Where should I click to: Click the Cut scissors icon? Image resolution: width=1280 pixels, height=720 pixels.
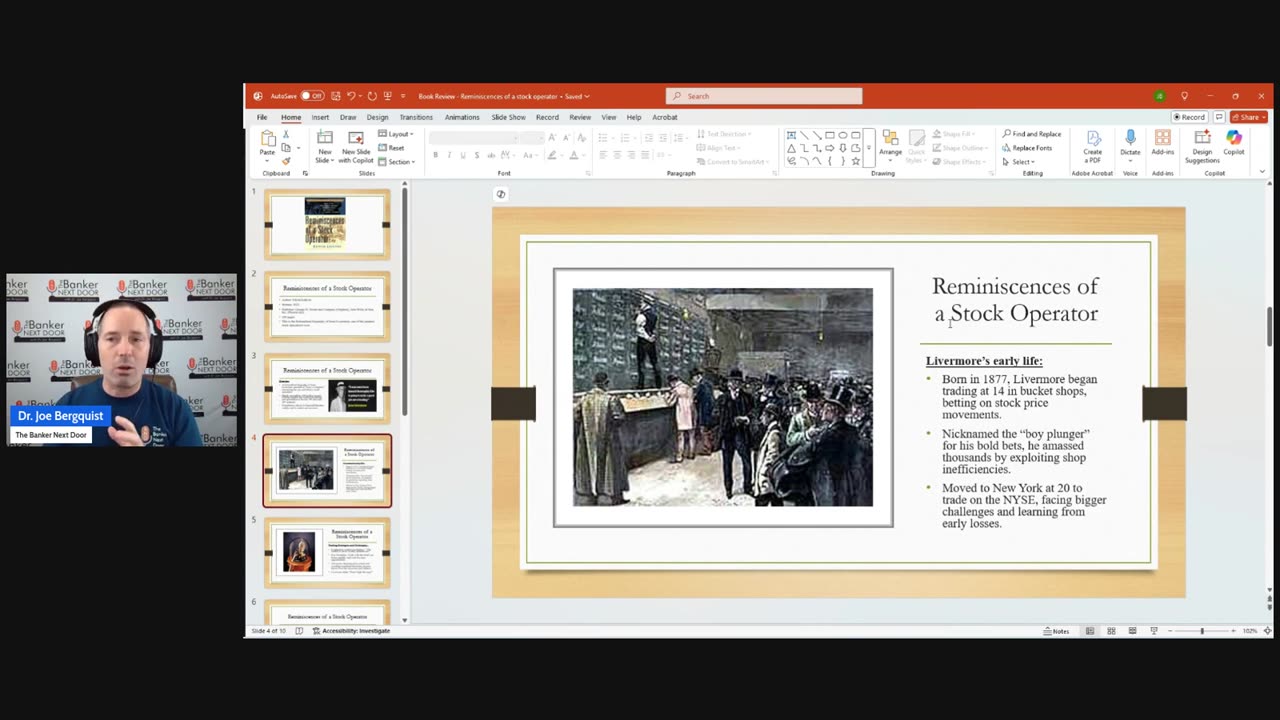286,134
